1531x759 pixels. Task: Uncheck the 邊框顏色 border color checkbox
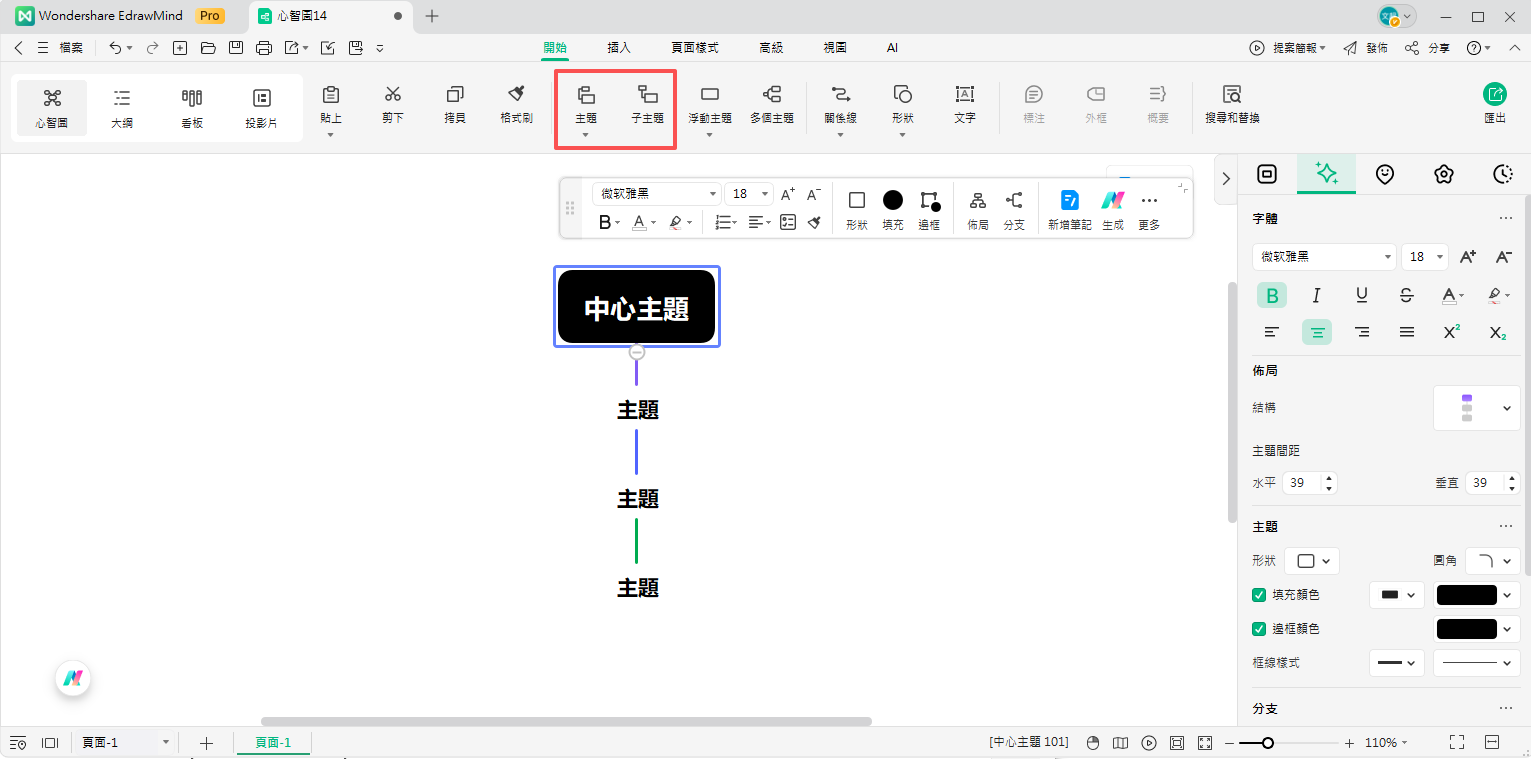tap(1259, 628)
